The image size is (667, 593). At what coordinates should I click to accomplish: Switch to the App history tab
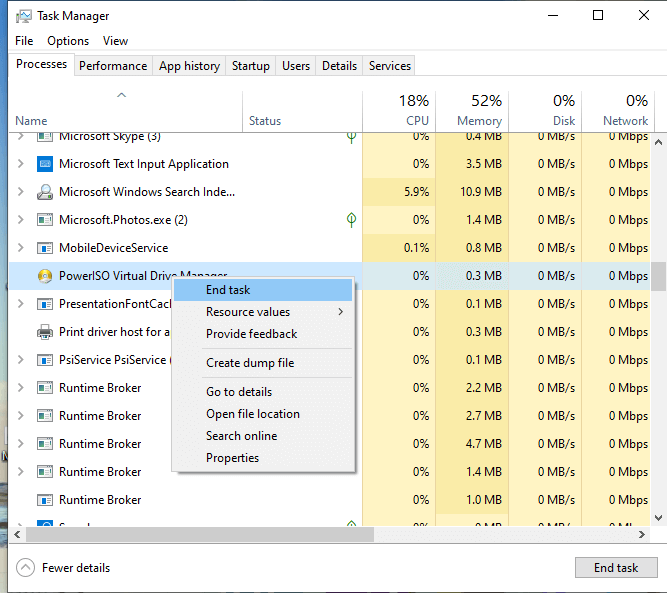189,66
